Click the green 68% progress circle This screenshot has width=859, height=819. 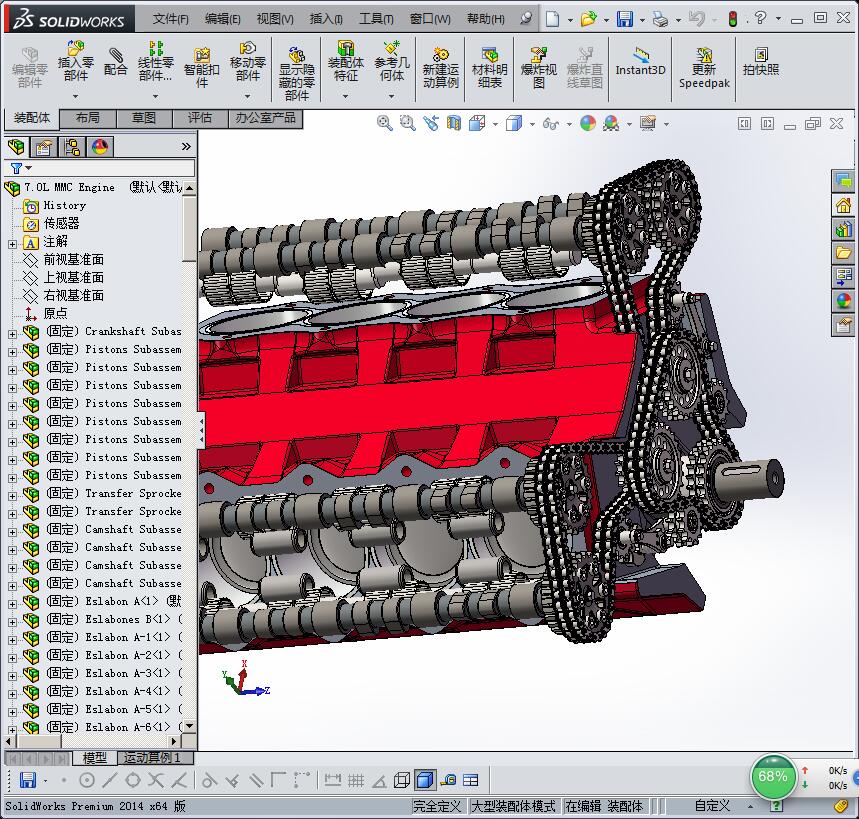773,776
